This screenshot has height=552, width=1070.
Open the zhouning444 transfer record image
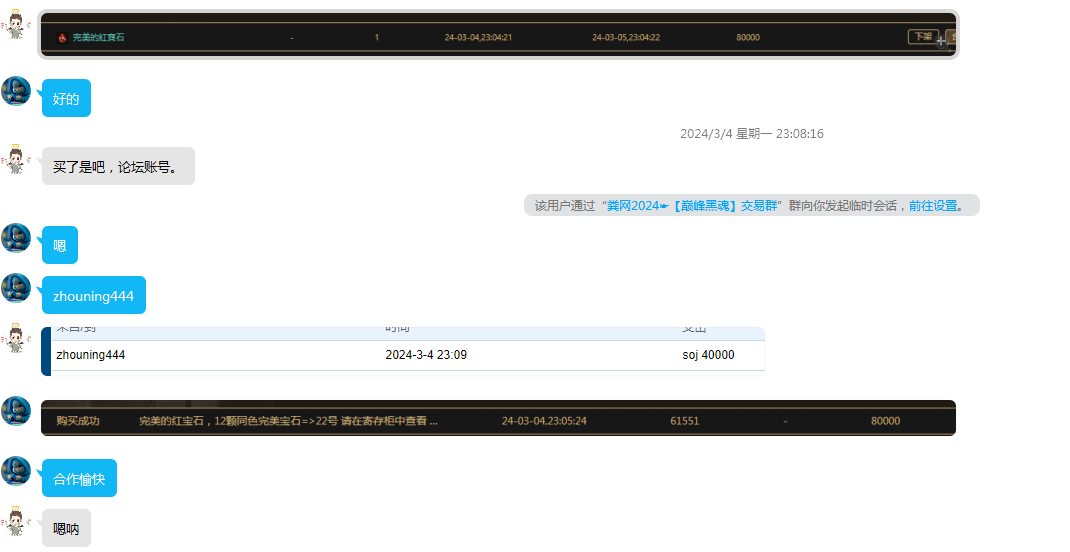407,351
